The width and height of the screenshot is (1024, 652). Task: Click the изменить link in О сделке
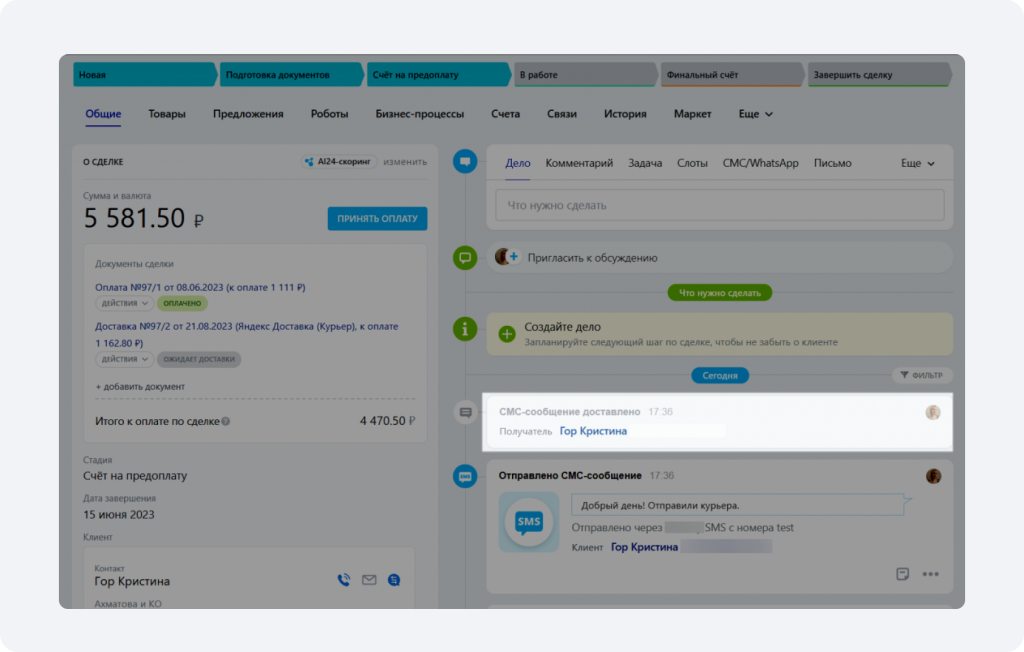tap(405, 161)
